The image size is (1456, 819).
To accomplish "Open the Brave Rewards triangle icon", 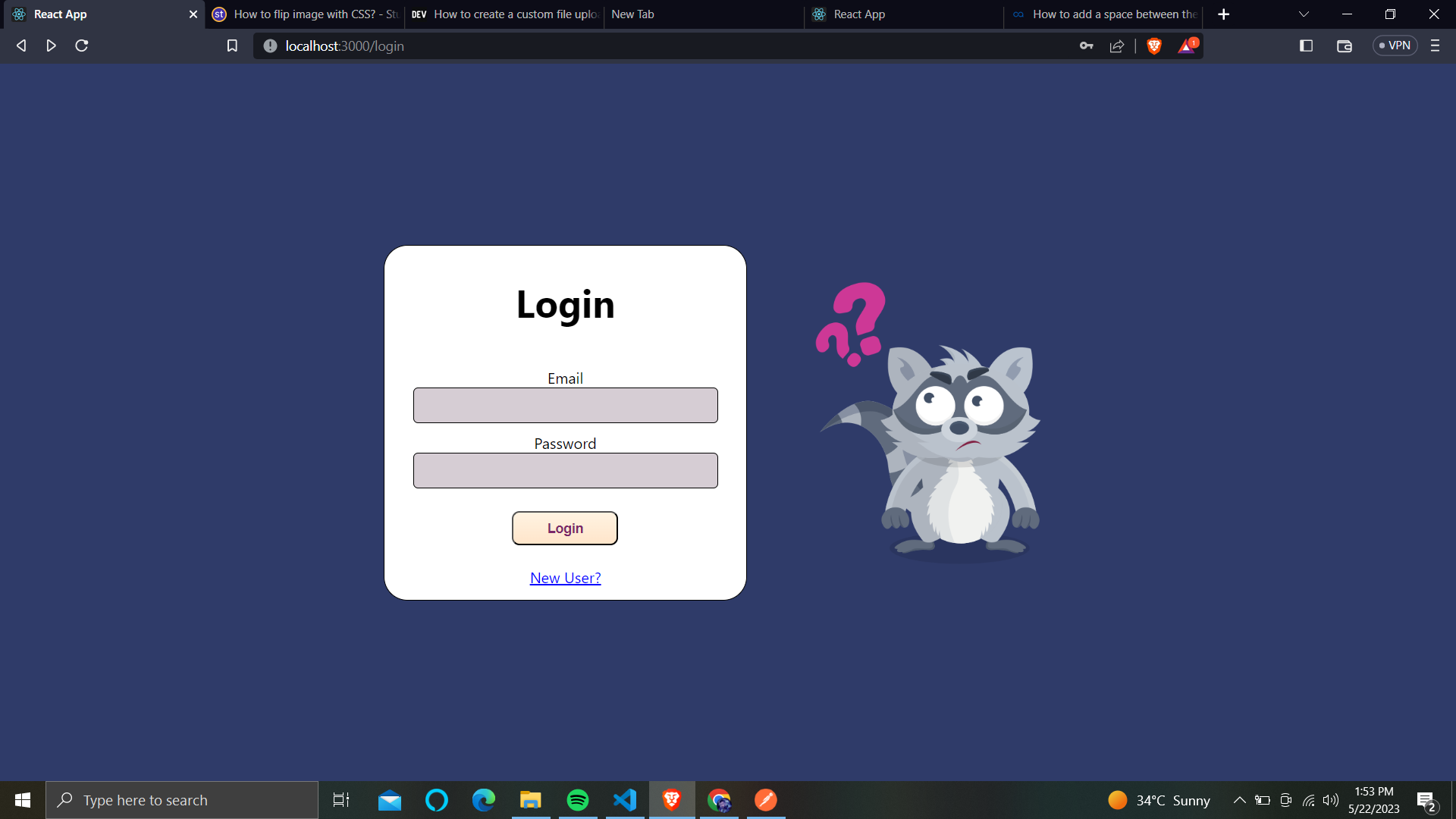I will (1186, 46).
